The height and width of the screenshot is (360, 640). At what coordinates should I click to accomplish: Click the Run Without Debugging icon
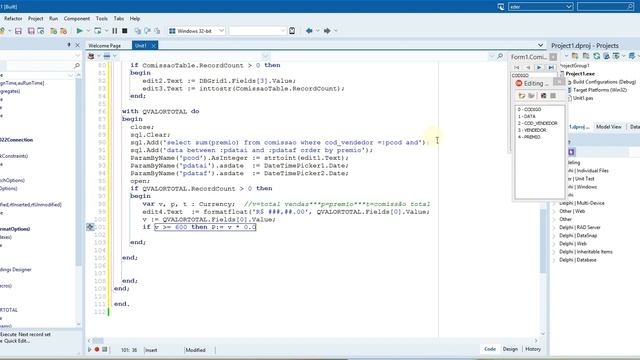tap(98, 31)
